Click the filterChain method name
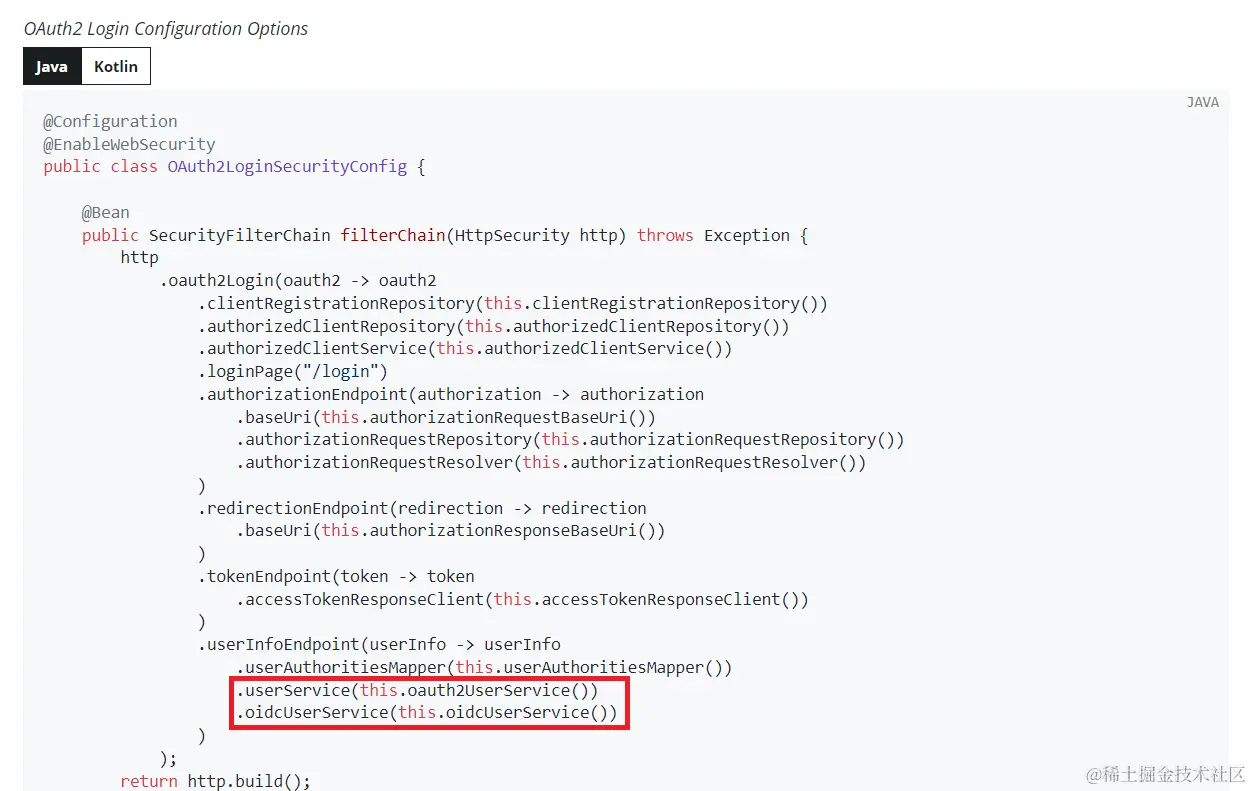 coord(393,234)
